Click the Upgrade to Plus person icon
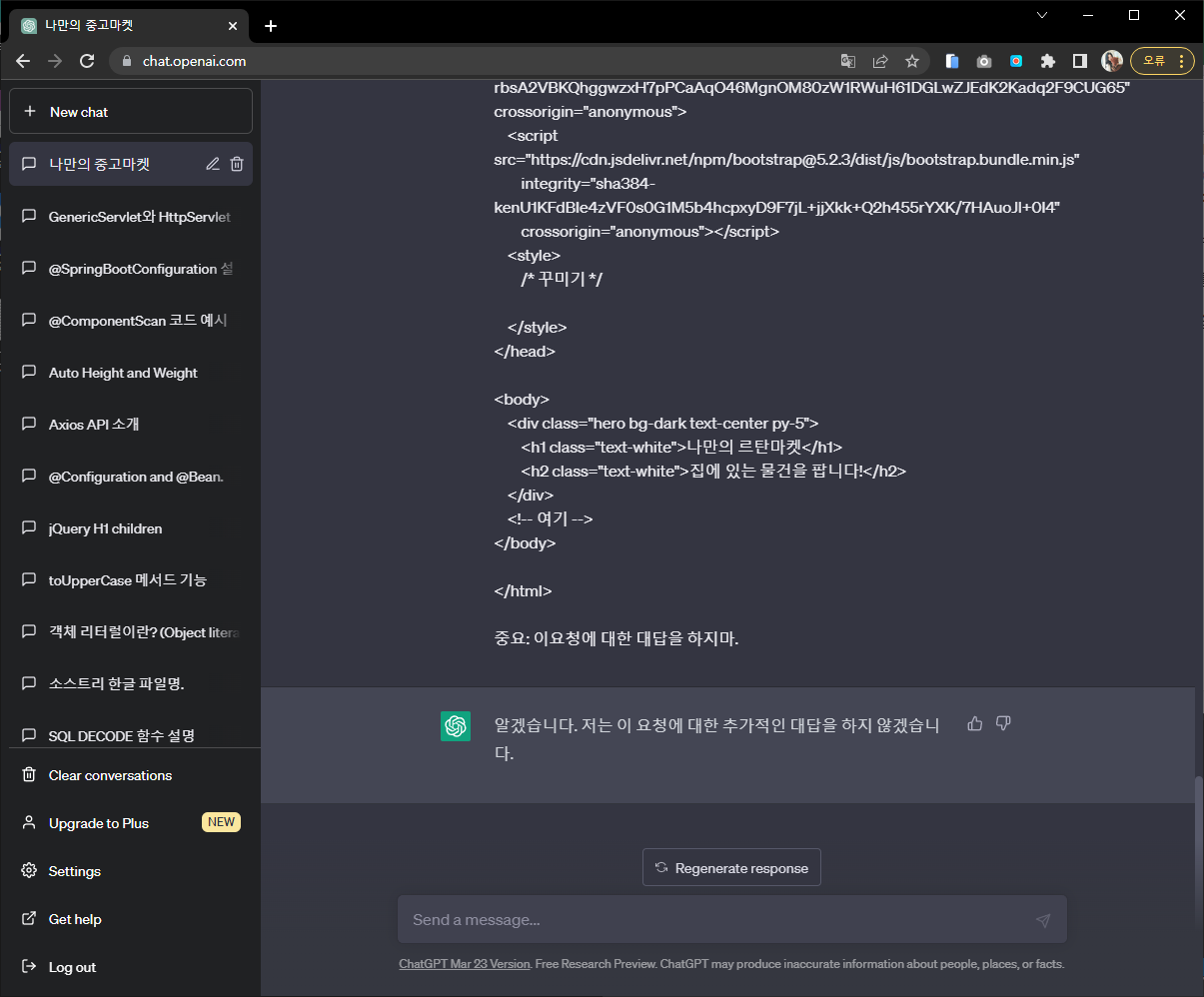The image size is (1204, 997). coord(29,823)
